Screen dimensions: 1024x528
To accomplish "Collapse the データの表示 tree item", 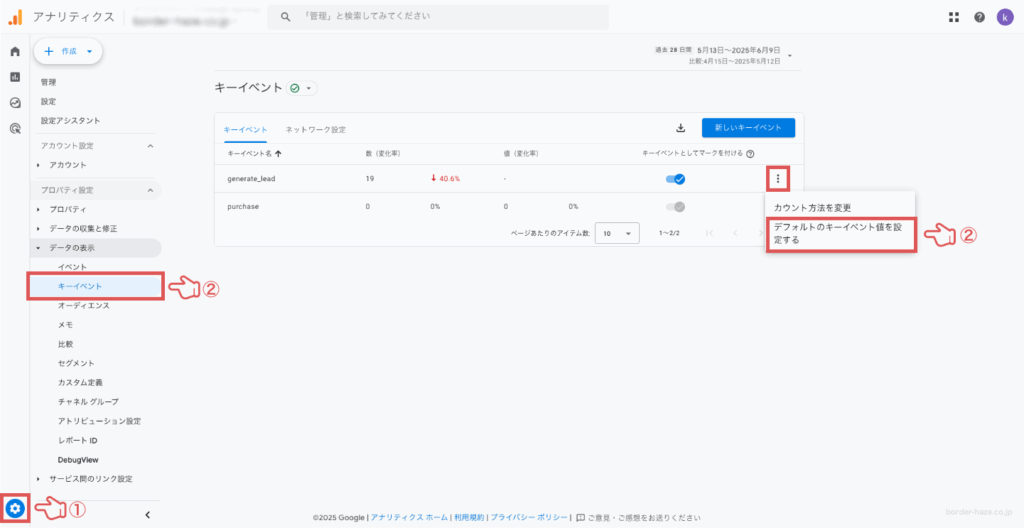I will point(39,248).
